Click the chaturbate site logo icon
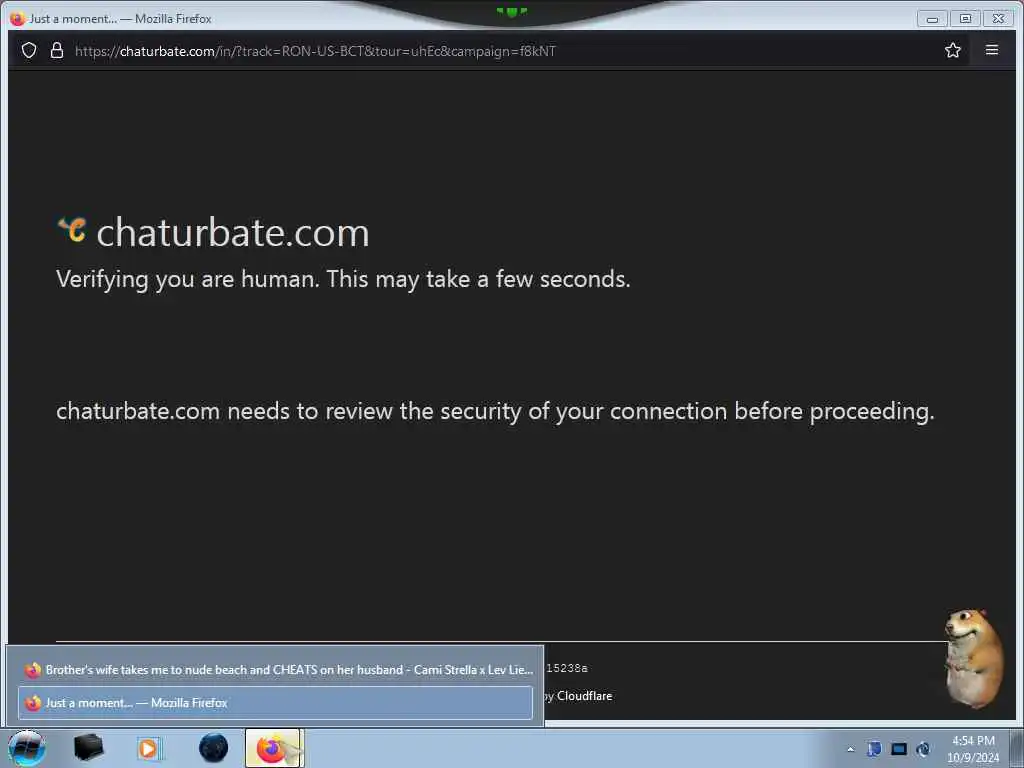 click(x=72, y=229)
